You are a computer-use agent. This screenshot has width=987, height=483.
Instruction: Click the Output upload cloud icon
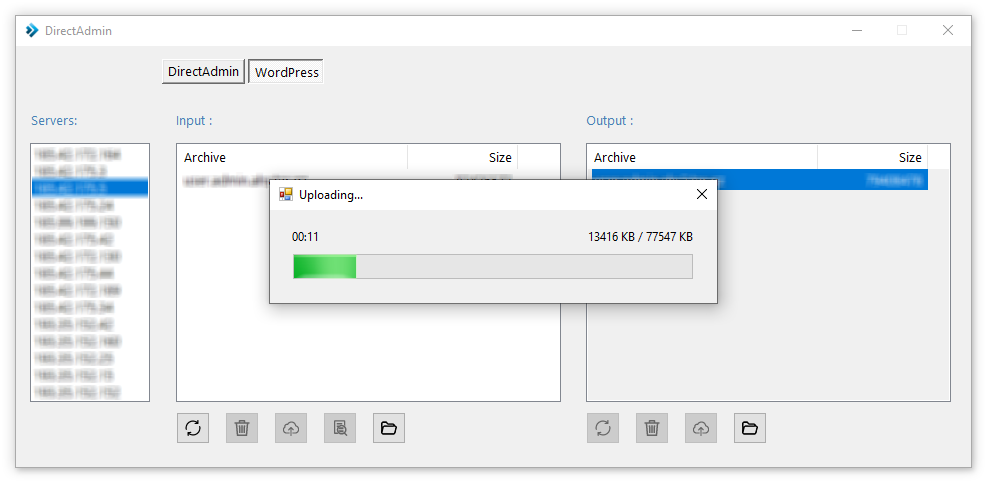(701, 428)
